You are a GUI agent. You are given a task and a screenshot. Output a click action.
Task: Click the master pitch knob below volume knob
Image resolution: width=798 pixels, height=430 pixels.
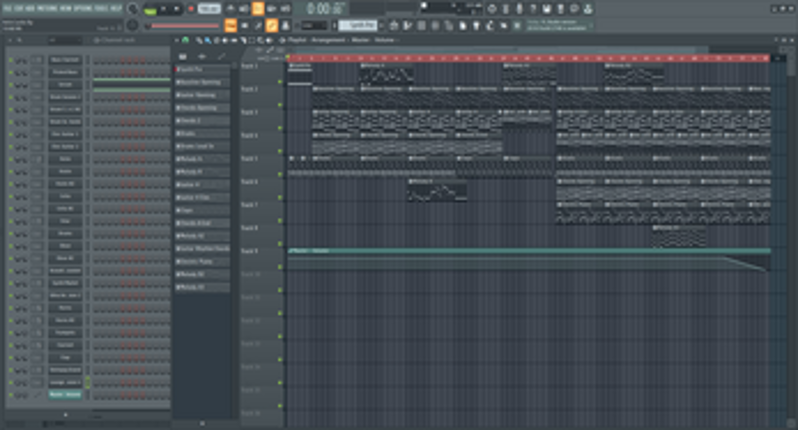tap(132, 25)
